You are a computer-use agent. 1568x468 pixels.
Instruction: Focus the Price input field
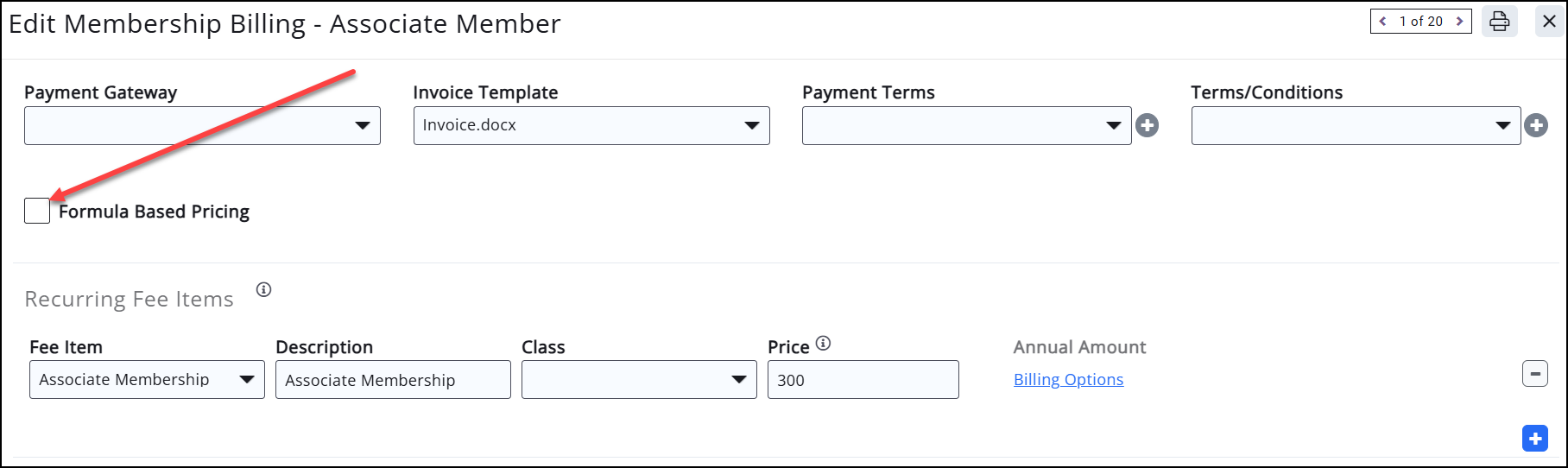pyautogui.click(x=863, y=380)
